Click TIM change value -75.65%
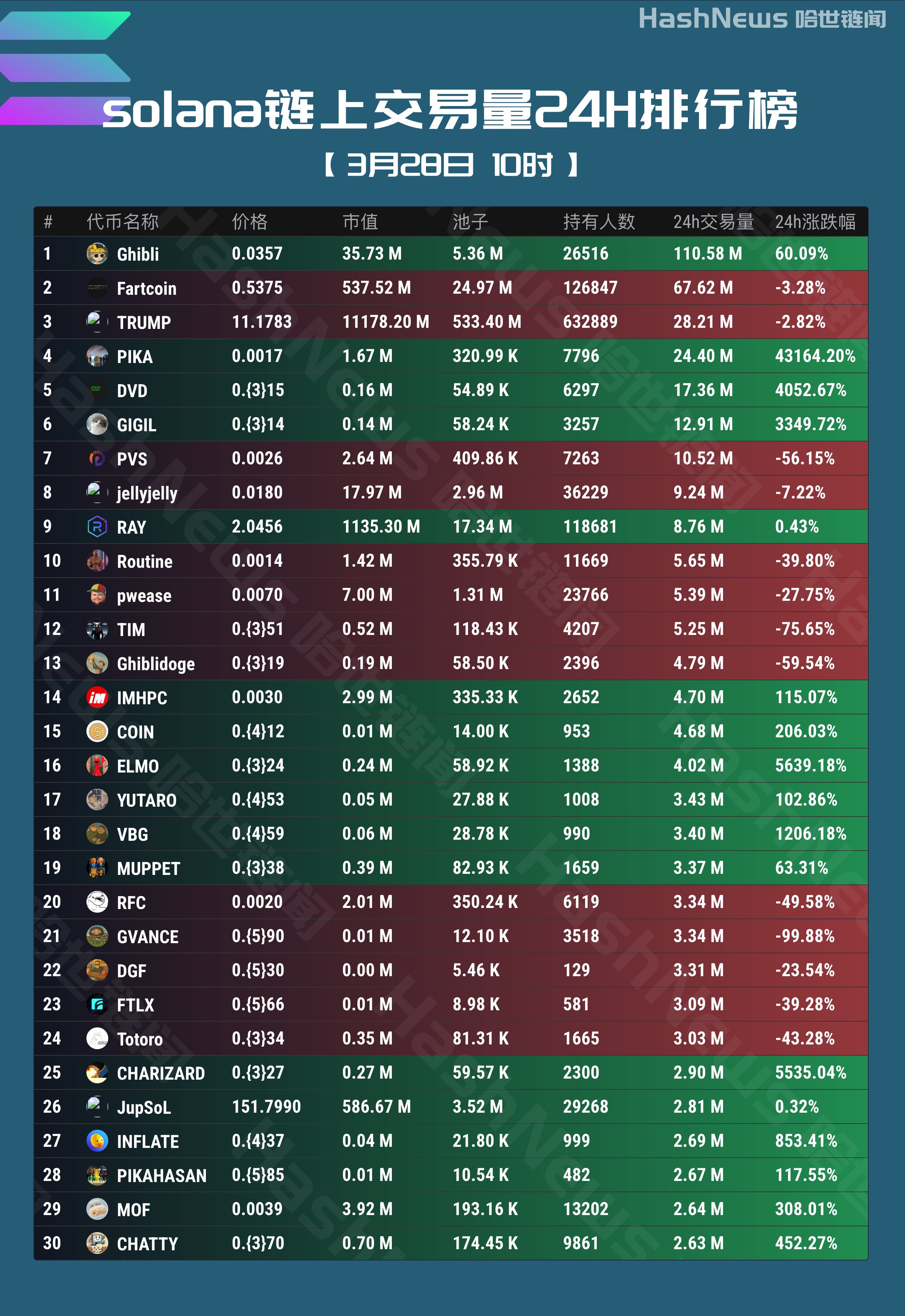905x1316 pixels. coord(805,629)
